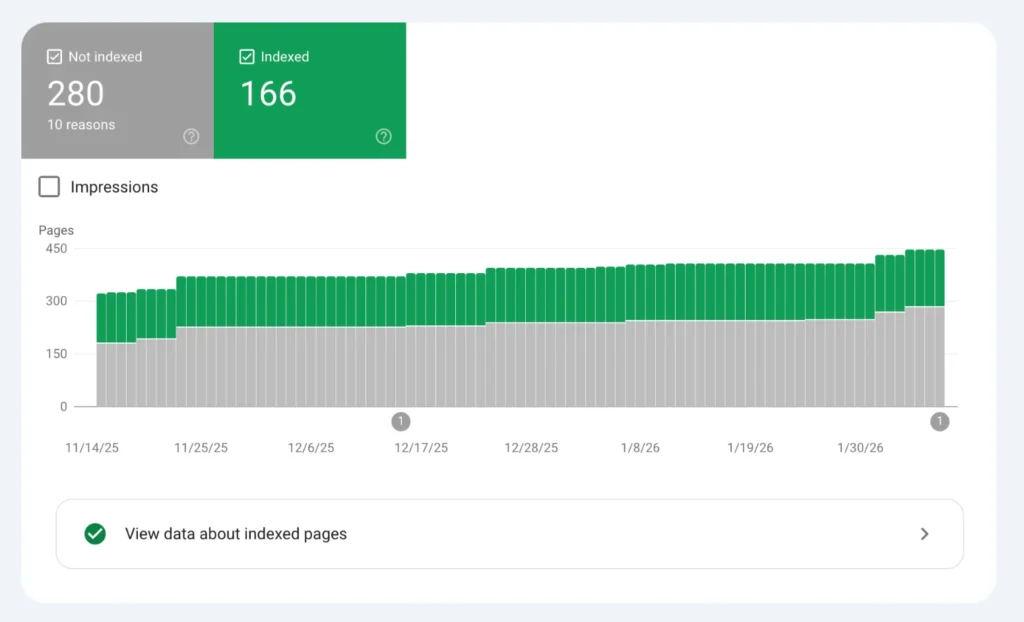Toggle the Indexed checkbox
The width and height of the screenshot is (1024, 622).
pyautogui.click(x=247, y=57)
